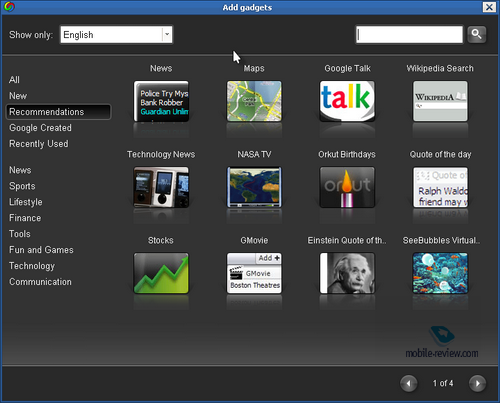500x403 pixels.
Task: Close the Add gadgets window
Action: tap(489, 7)
